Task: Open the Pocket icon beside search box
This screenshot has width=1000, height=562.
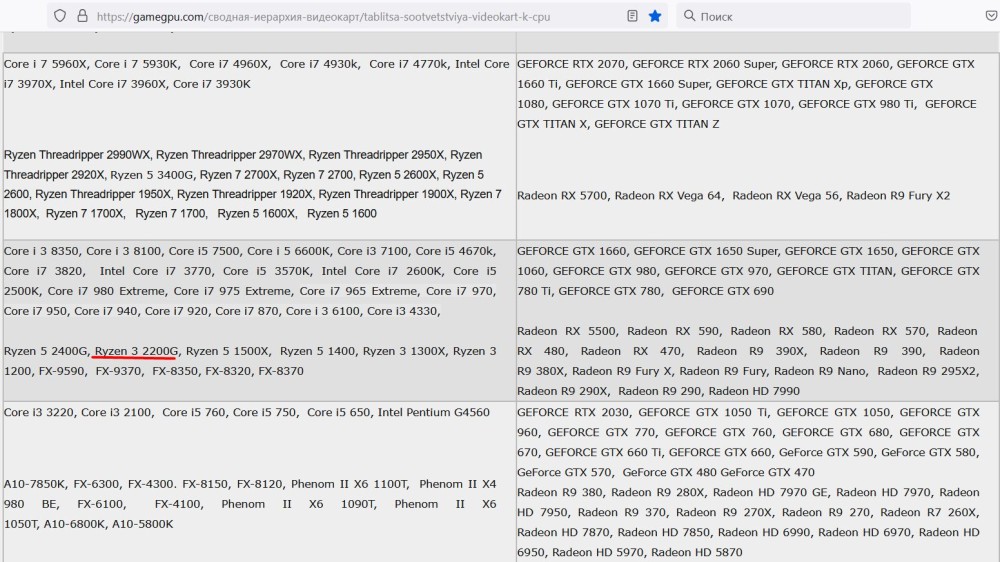Action: pyautogui.click(x=992, y=16)
